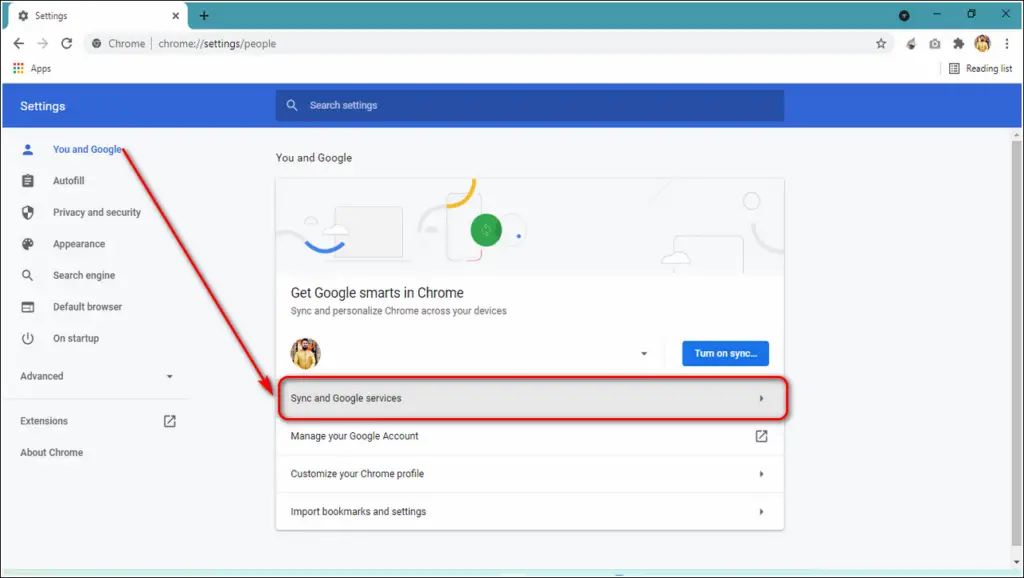Viewport: 1024px width, 578px height.
Task: Open You and Google section
Action: 87,150
